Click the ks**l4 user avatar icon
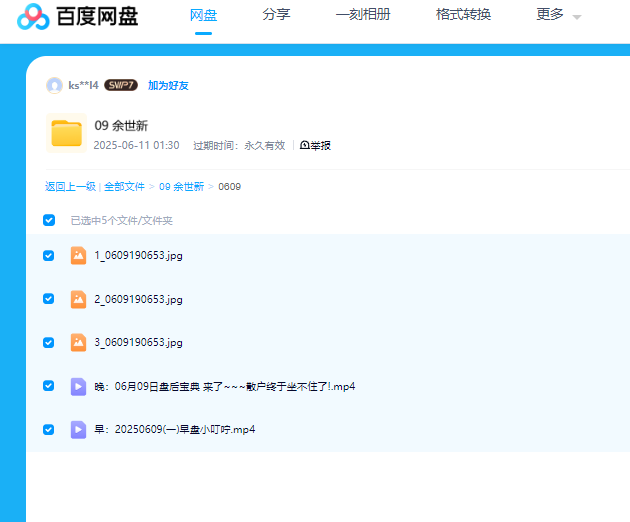 point(54,86)
